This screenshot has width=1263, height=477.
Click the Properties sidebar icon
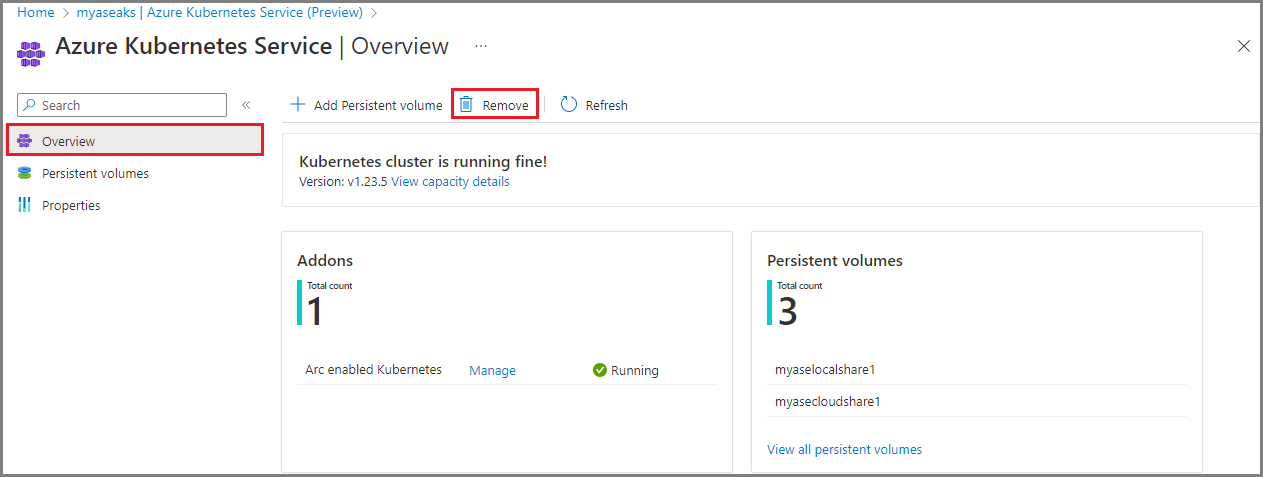pos(25,205)
